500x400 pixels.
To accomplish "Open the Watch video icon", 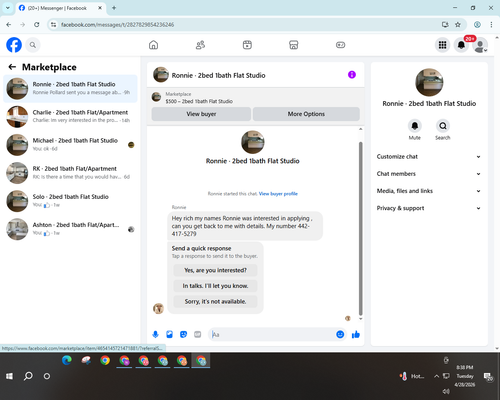I will pos(247,45).
